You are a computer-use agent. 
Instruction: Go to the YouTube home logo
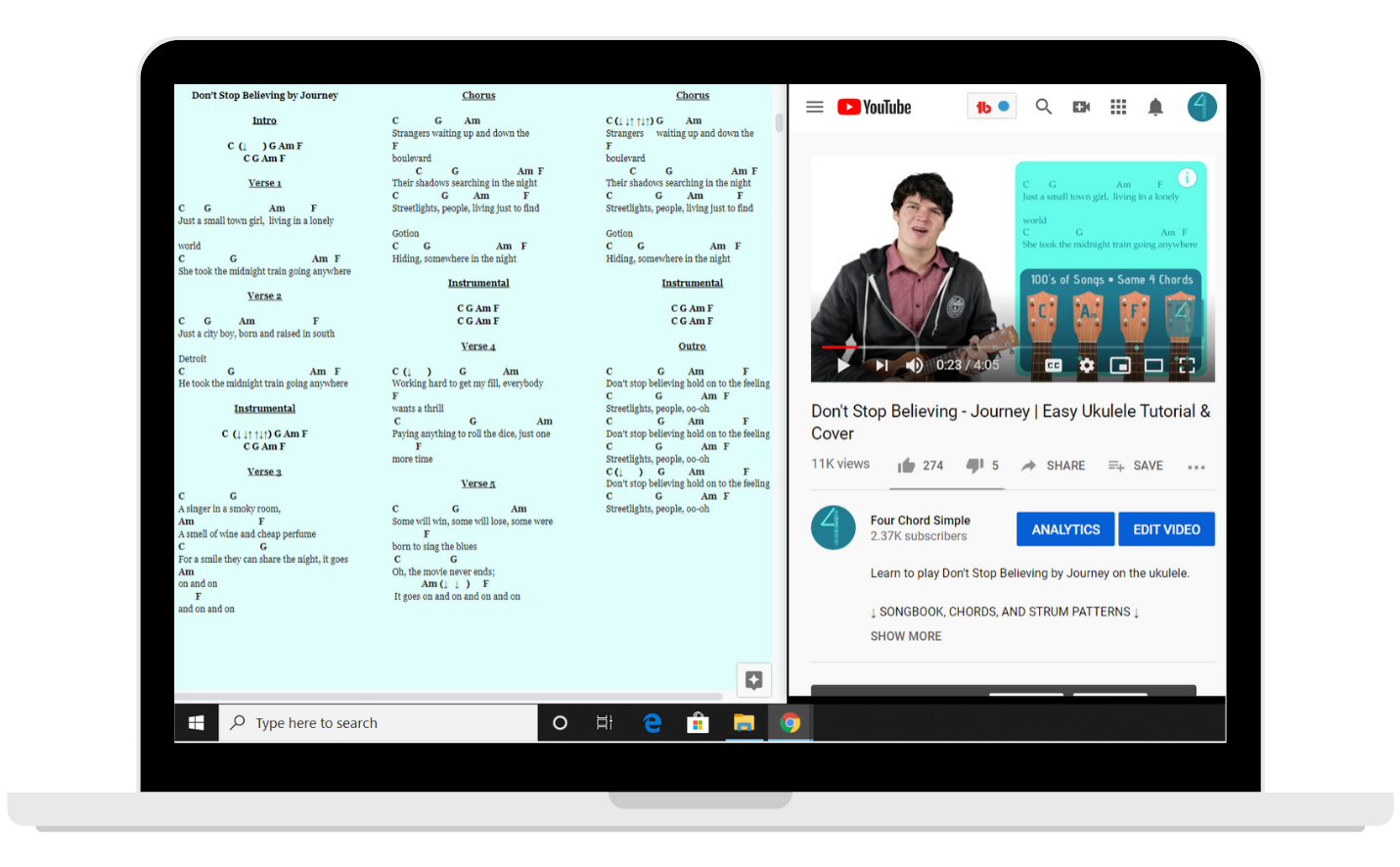coord(874,108)
